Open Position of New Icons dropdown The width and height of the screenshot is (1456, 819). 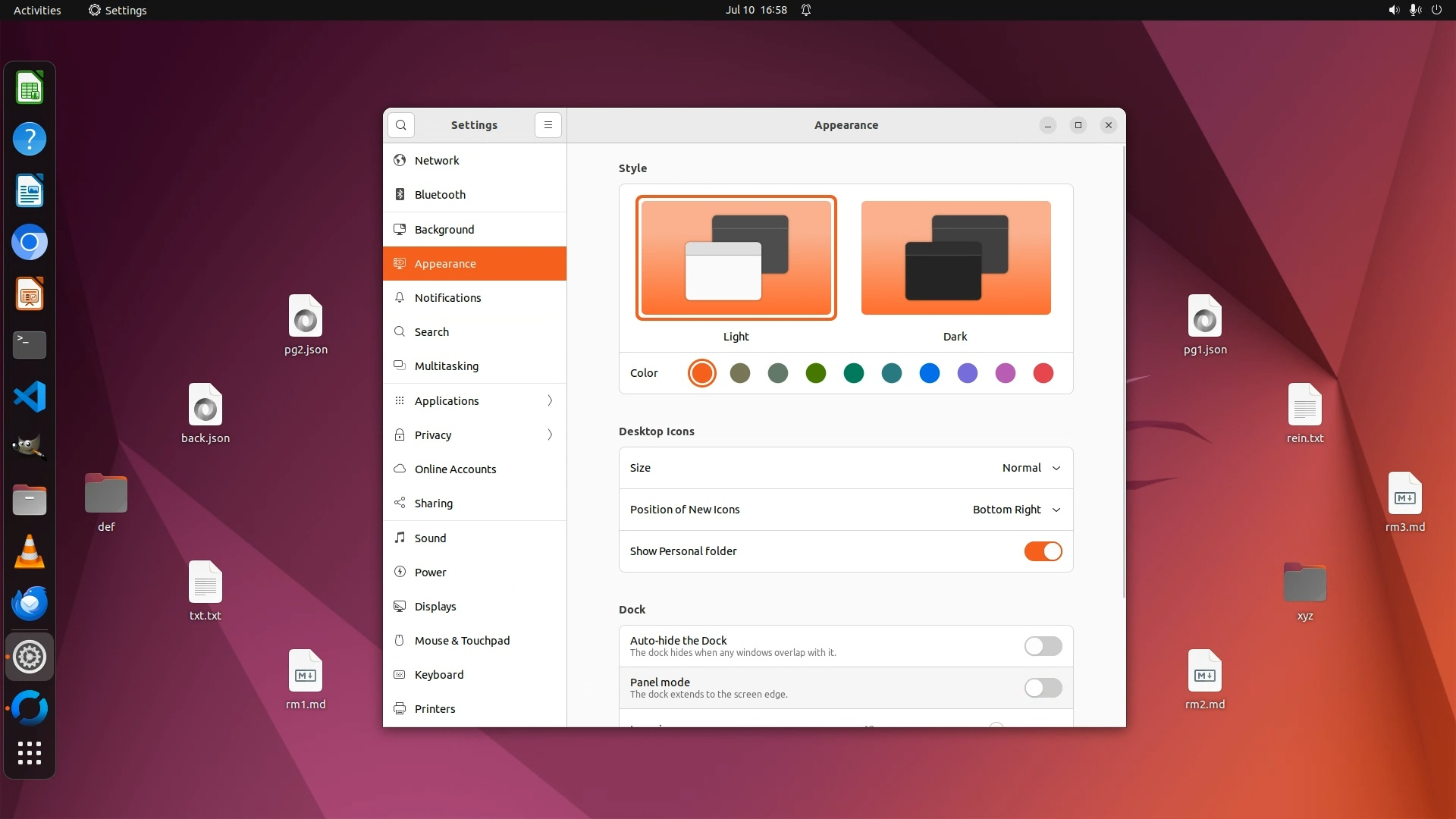tap(1016, 510)
